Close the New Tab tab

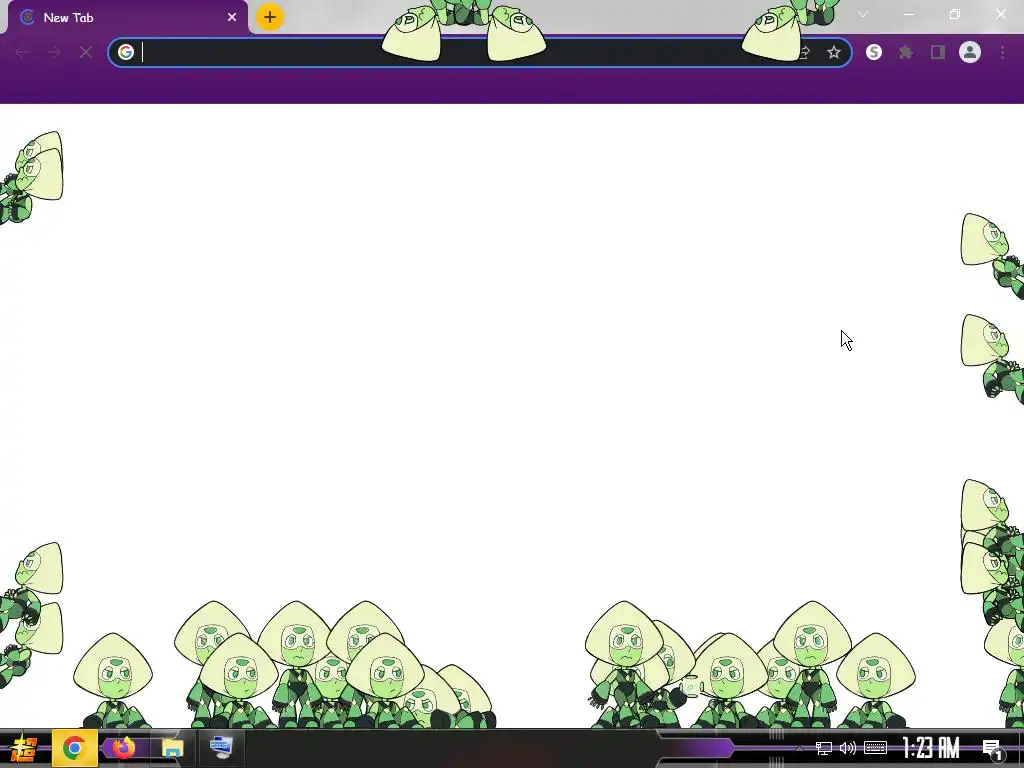[232, 18]
